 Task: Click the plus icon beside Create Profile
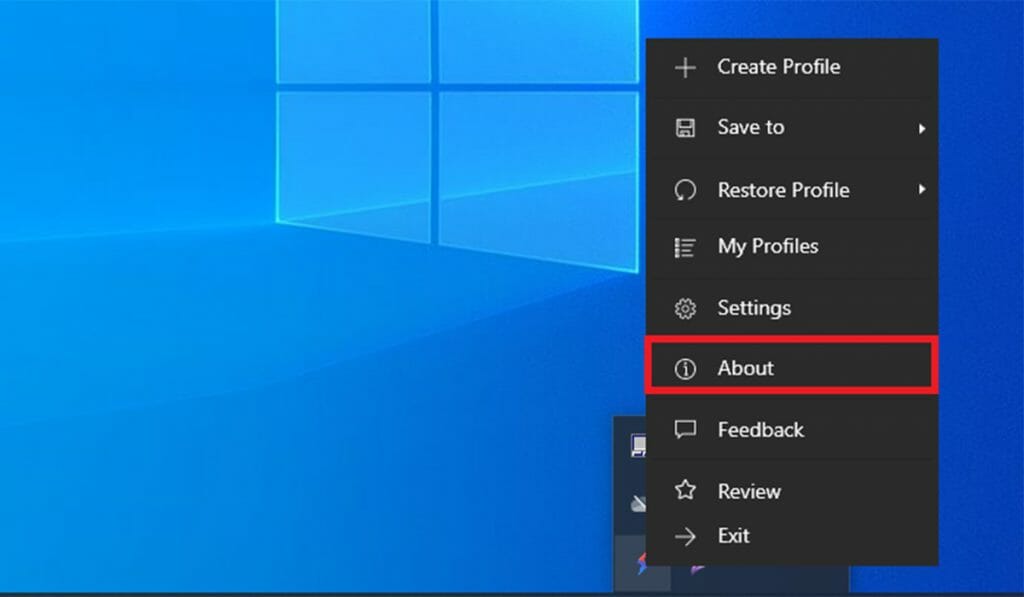point(685,68)
